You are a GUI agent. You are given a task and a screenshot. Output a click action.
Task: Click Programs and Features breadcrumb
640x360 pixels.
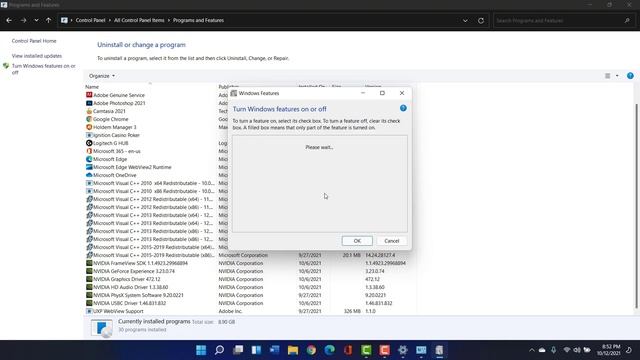198,20
